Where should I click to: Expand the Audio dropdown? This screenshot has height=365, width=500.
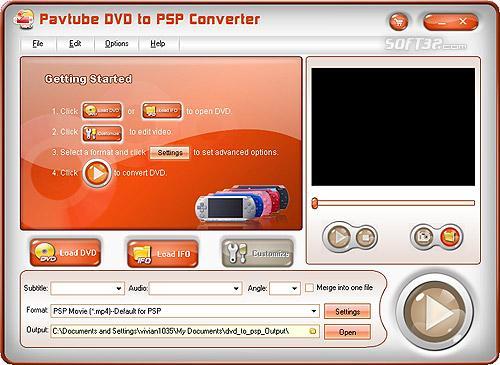tap(236, 289)
